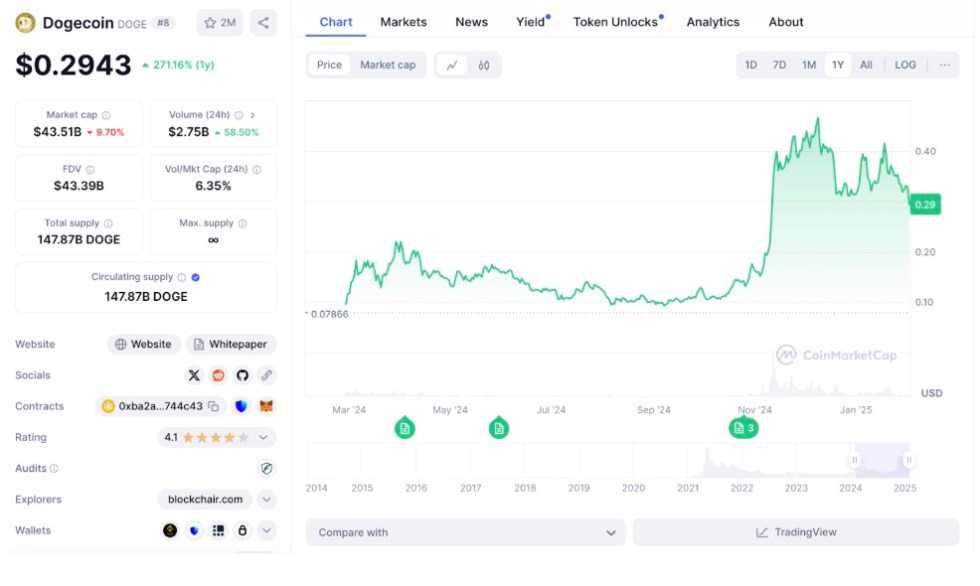
Task: Open chart in TradingView button
Action: click(x=796, y=533)
